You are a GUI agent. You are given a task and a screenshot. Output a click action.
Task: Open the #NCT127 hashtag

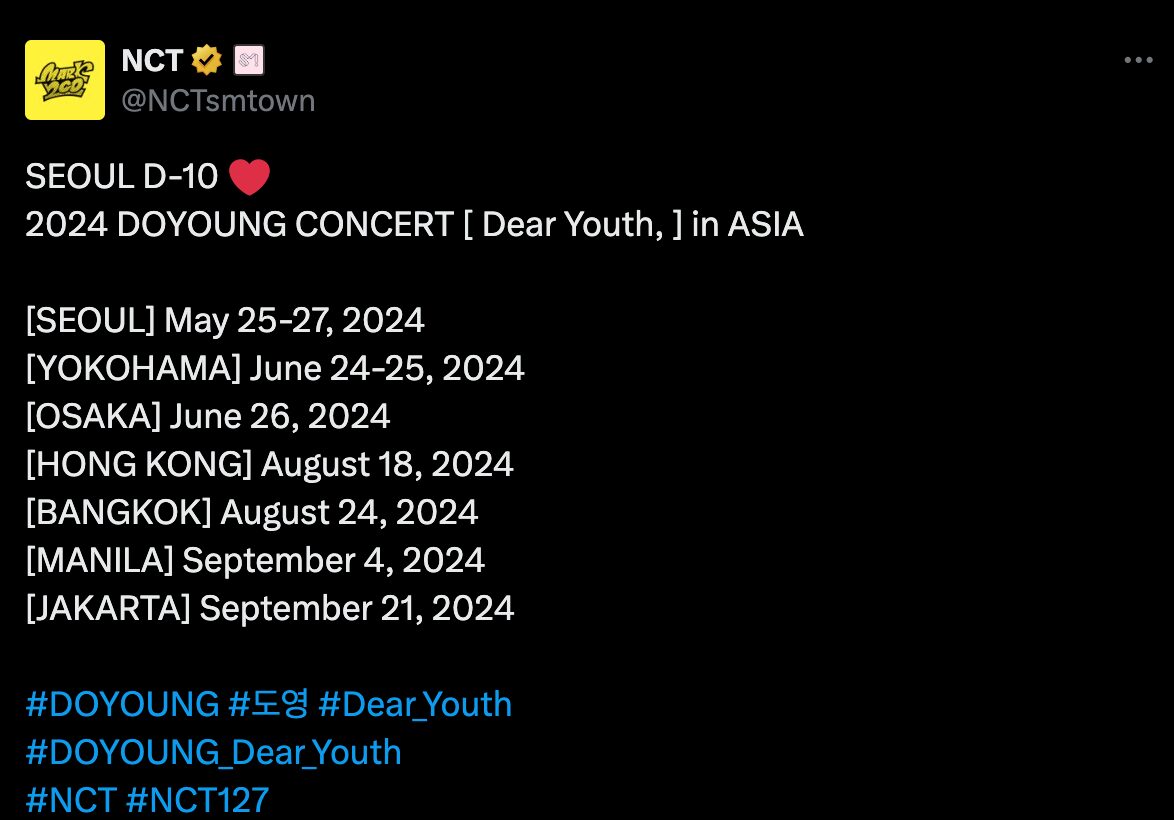coord(198,800)
